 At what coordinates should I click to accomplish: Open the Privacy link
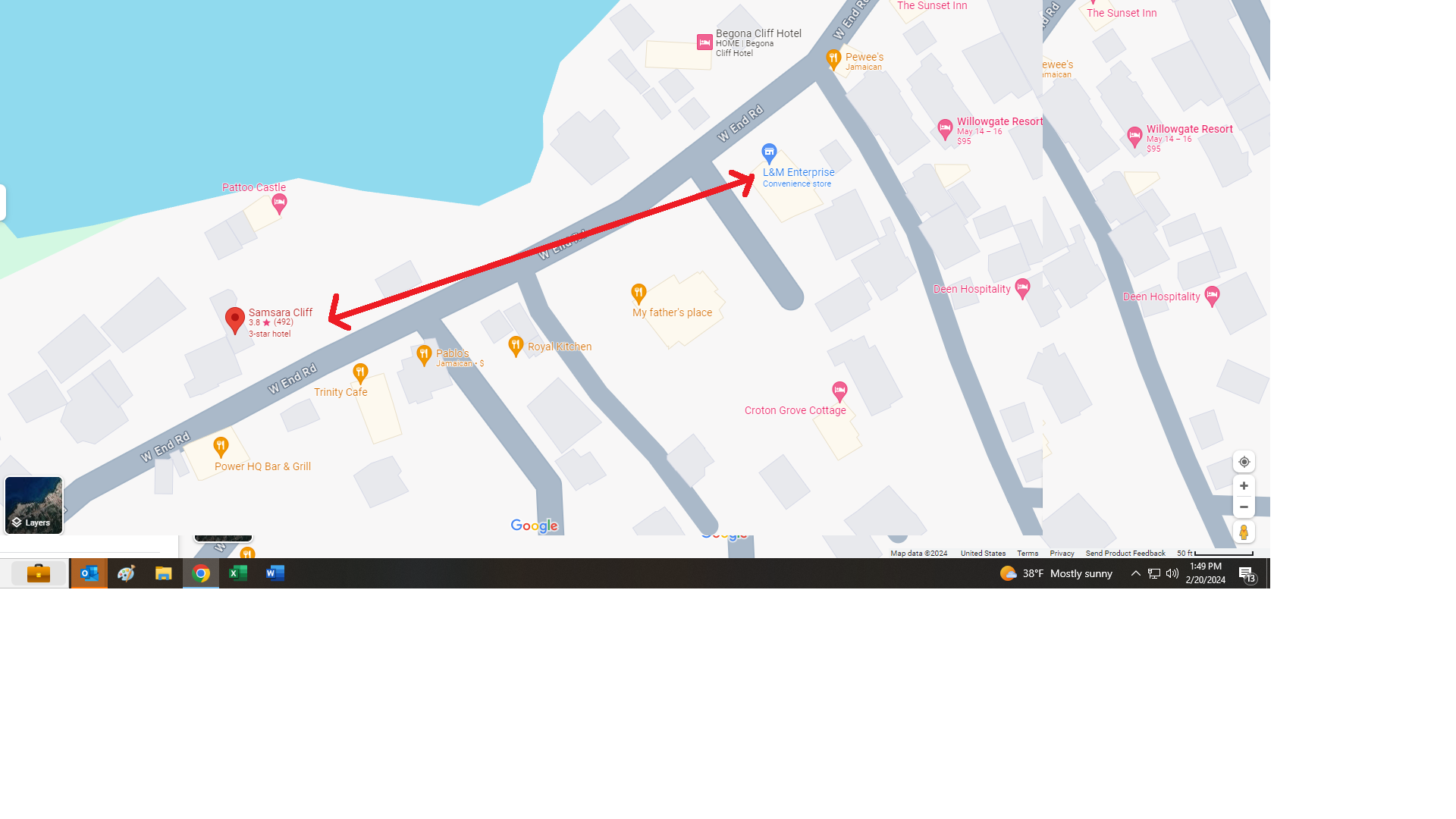click(1062, 554)
